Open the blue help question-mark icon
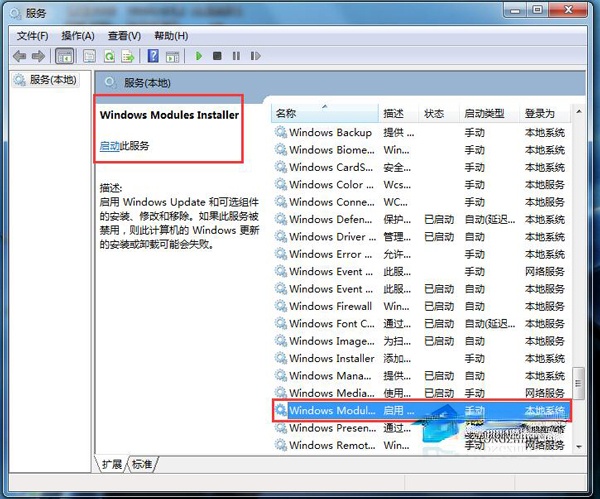The image size is (600, 499). (153, 56)
